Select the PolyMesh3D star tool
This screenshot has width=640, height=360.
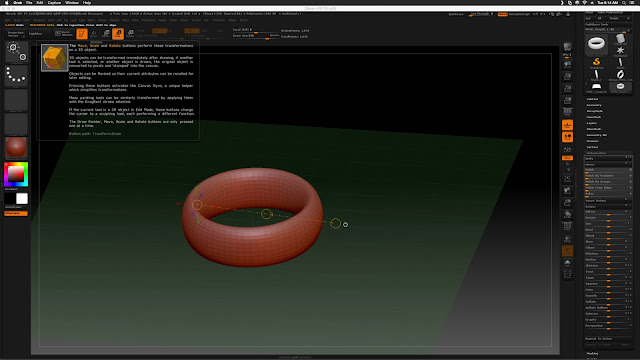pos(620,51)
